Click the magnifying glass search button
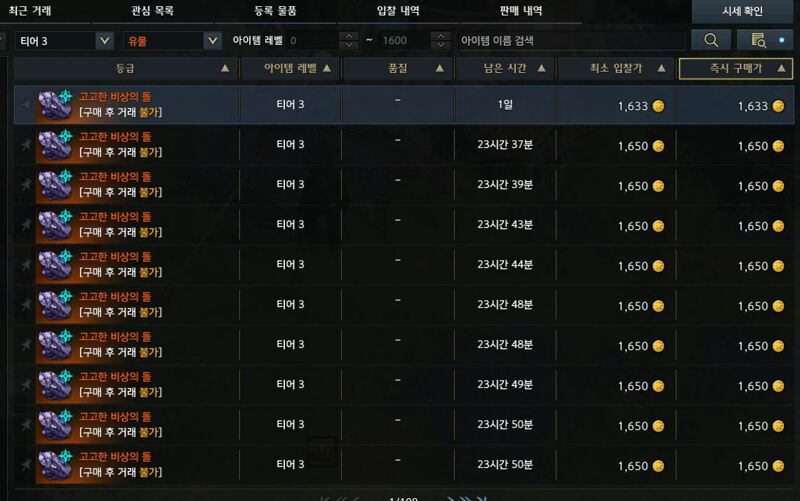Viewport: 800px width, 501px height. 711,40
